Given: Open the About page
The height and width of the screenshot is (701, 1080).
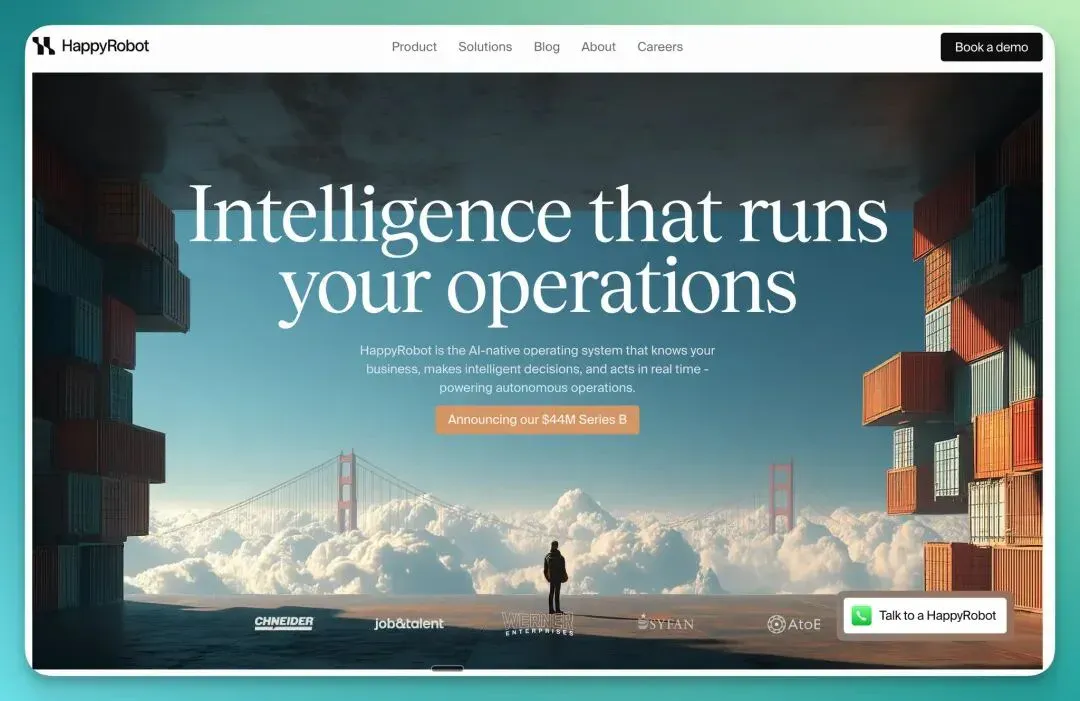Looking at the screenshot, I should coord(599,47).
